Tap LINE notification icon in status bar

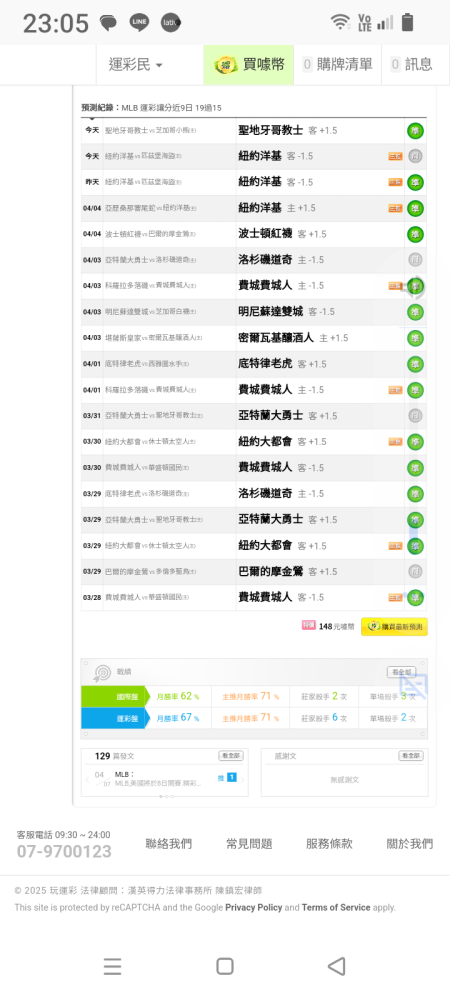(138, 22)
